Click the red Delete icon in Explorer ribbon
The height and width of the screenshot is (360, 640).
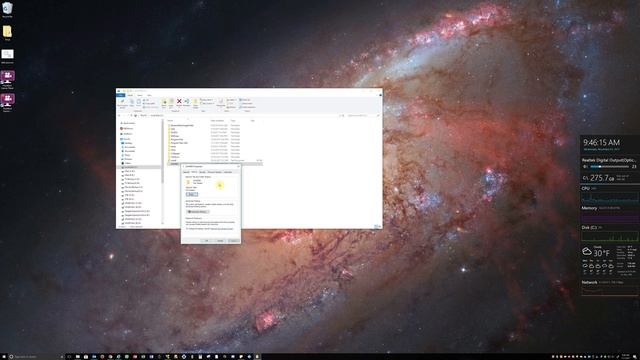(x=179, y=101)
